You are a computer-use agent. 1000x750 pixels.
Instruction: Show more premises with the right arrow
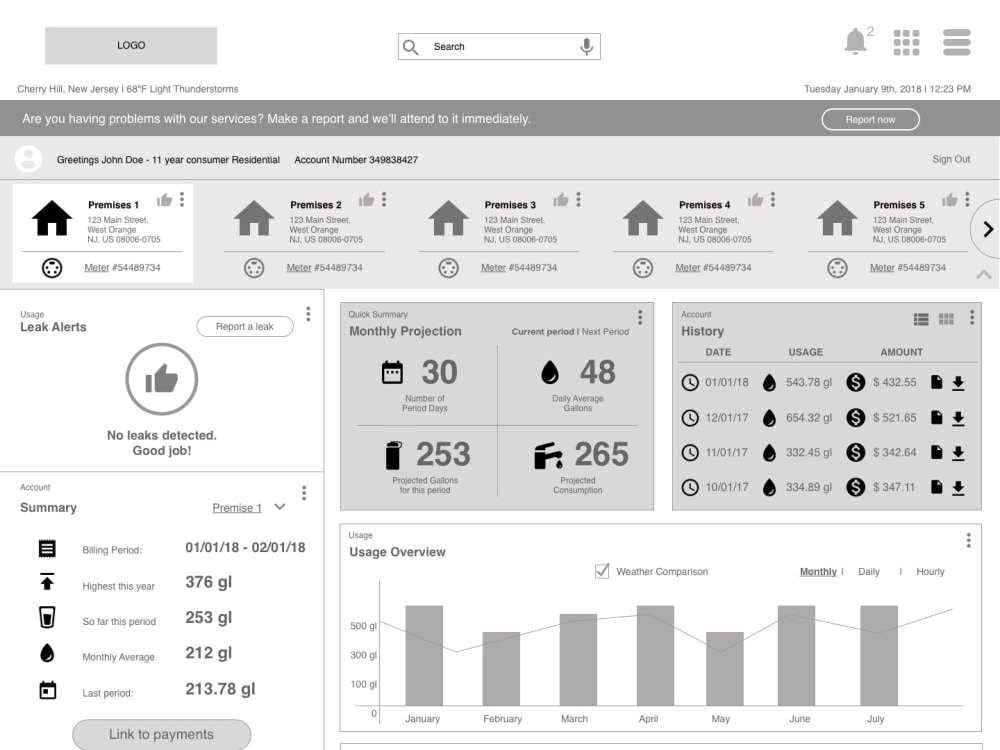click(987, 229)
